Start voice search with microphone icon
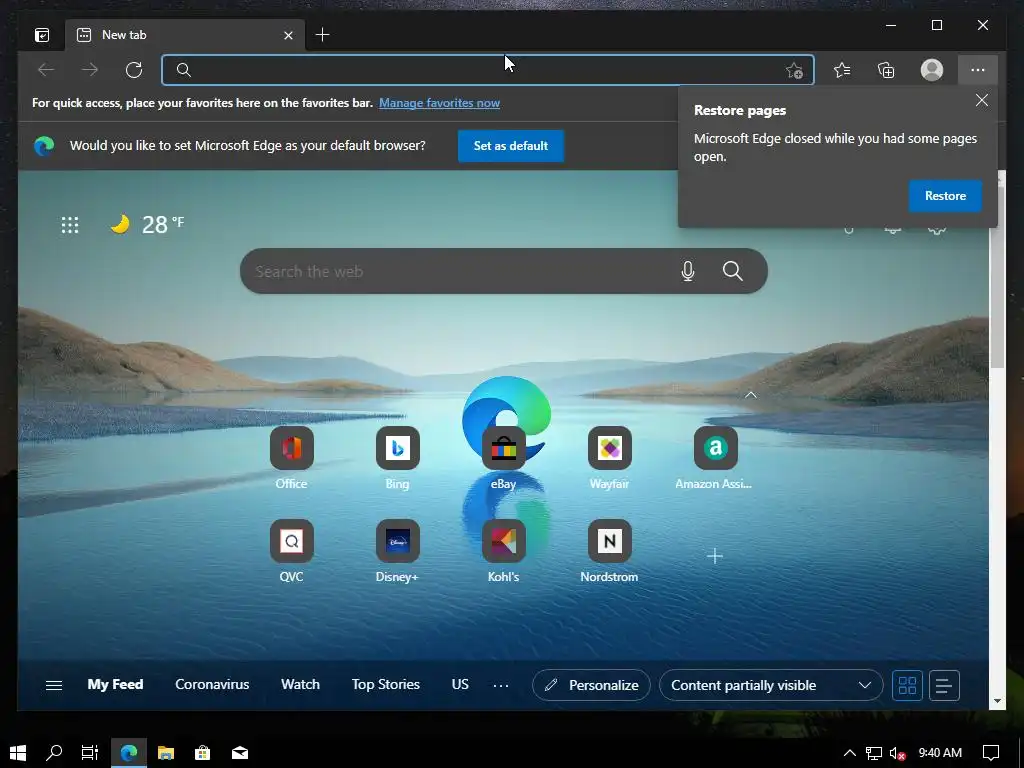1024x768 pixels. (688, 271)
